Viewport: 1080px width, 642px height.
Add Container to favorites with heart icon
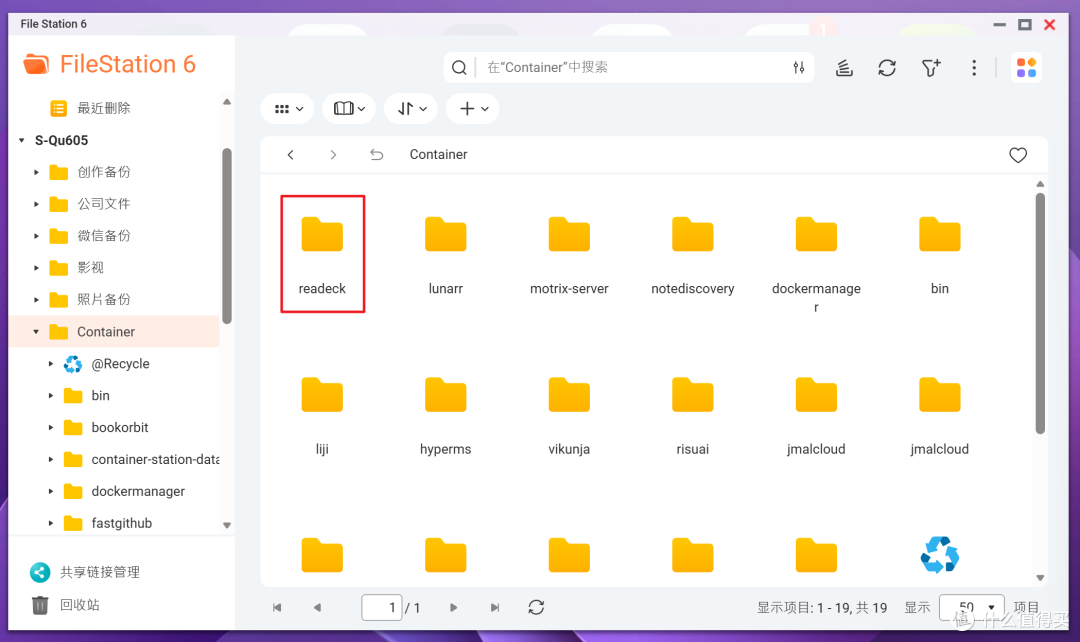pos(1018,155)
